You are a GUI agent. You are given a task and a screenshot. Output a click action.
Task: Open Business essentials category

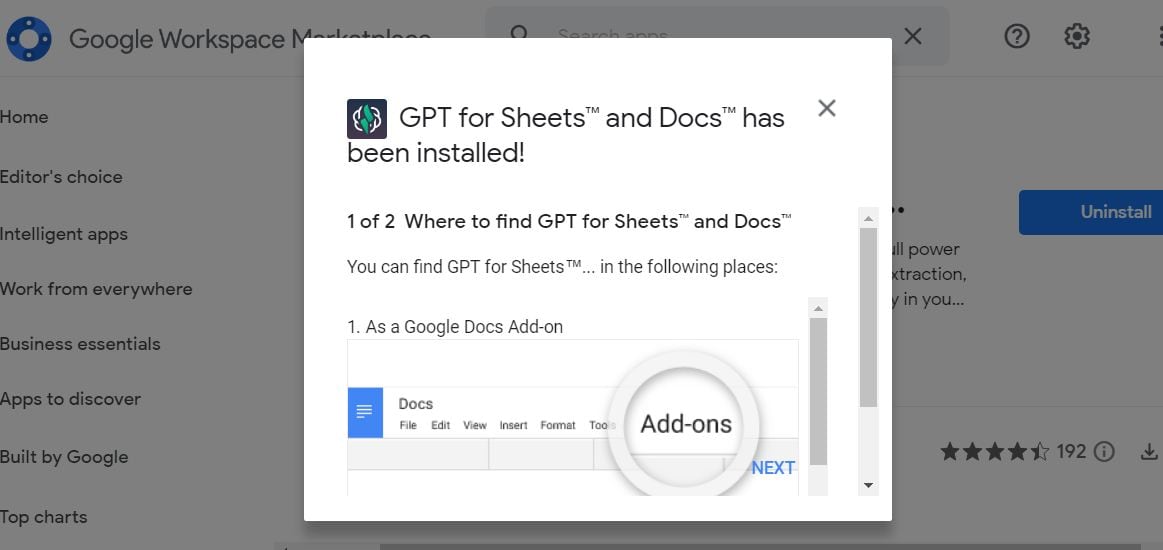[80, 344]
